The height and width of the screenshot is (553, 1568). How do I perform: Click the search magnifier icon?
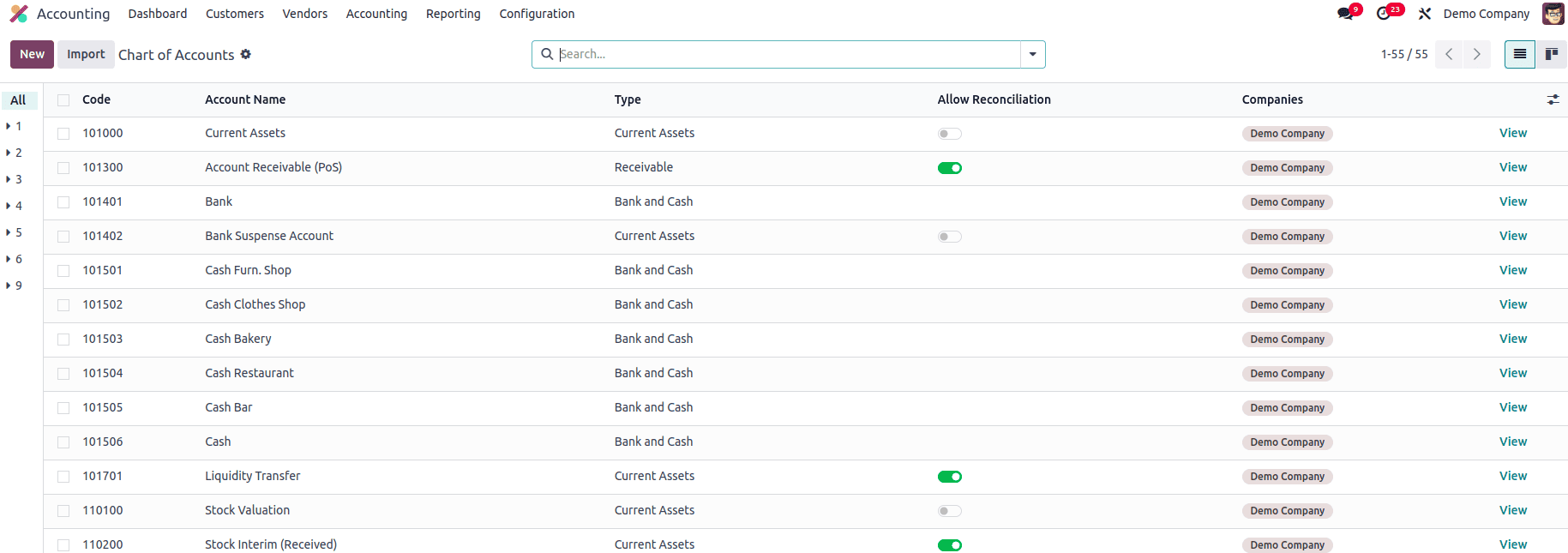point(547,54)
